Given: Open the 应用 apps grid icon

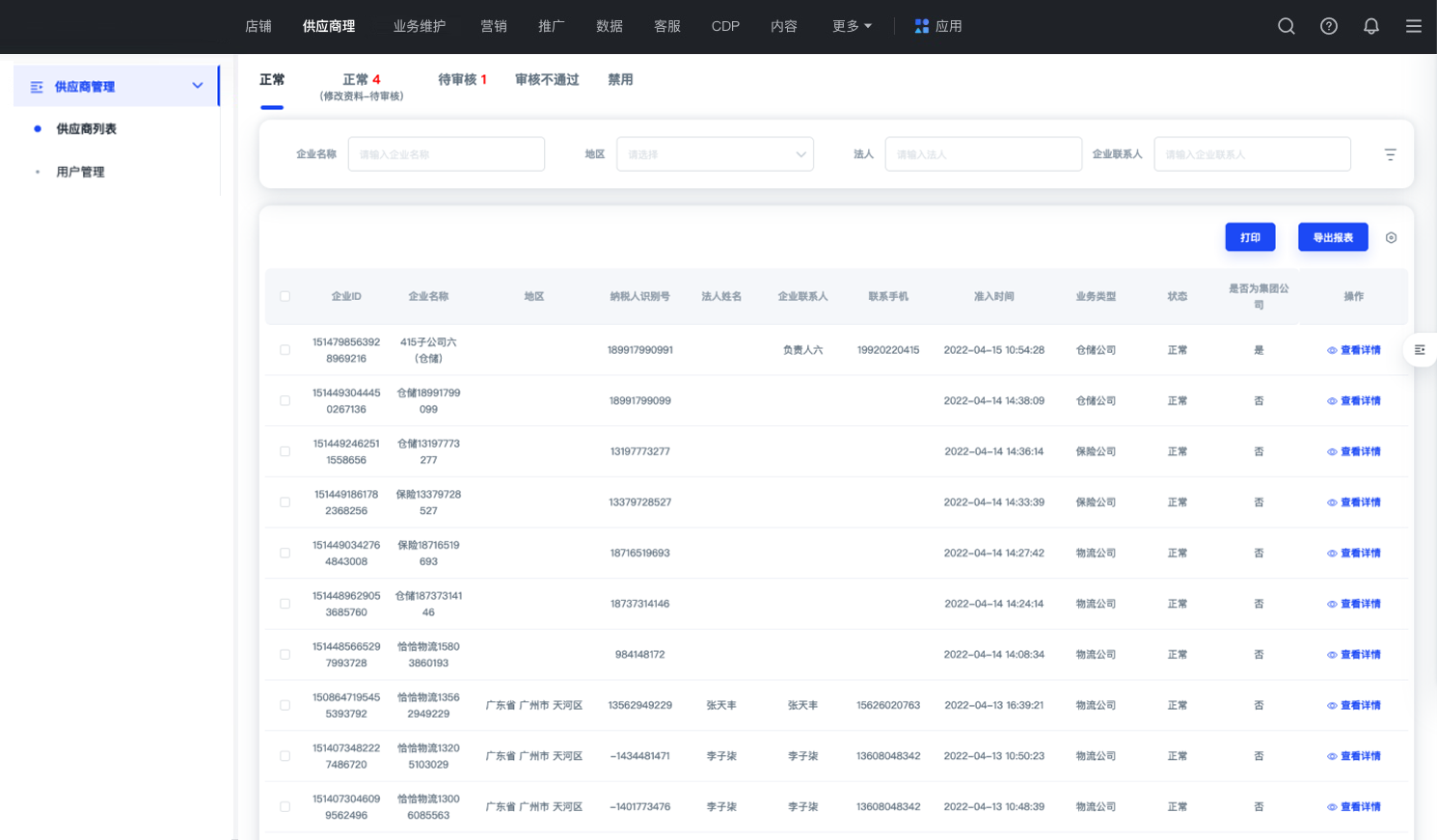Looking at the screenshot, I should 921,26.
